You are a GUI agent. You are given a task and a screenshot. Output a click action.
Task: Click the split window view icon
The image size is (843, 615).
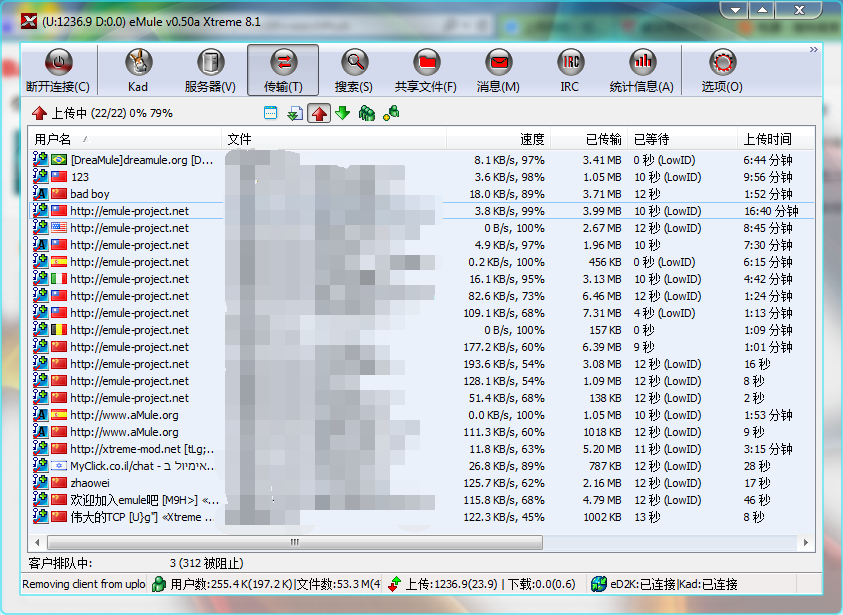270,113
